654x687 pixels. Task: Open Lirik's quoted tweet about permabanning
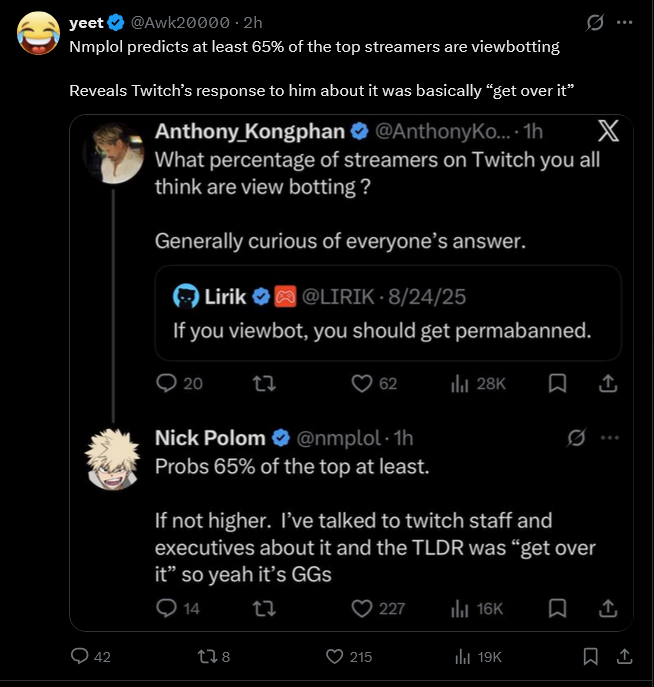coord(388,313)
